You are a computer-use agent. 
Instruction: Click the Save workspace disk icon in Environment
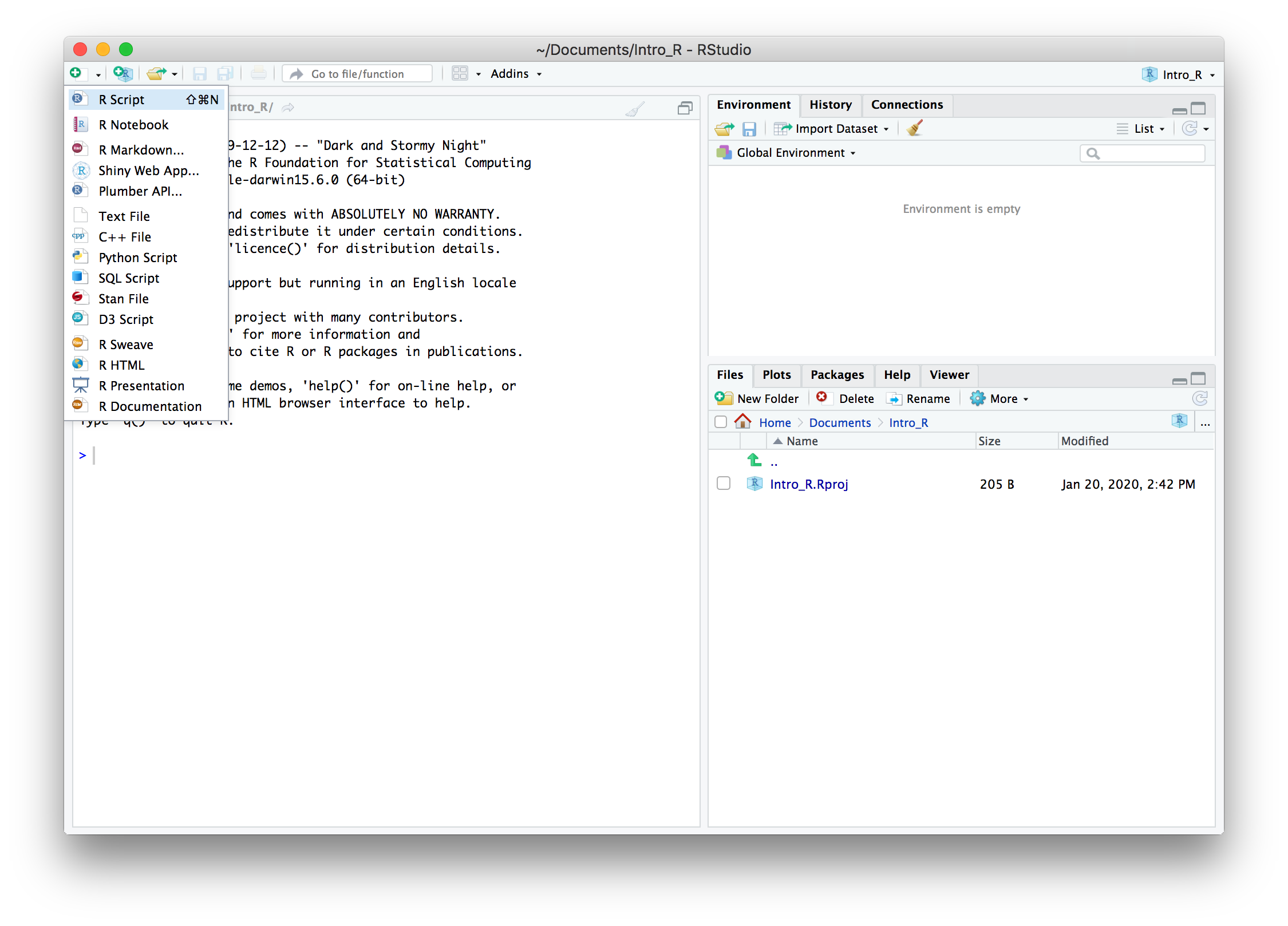pos(749,129)
